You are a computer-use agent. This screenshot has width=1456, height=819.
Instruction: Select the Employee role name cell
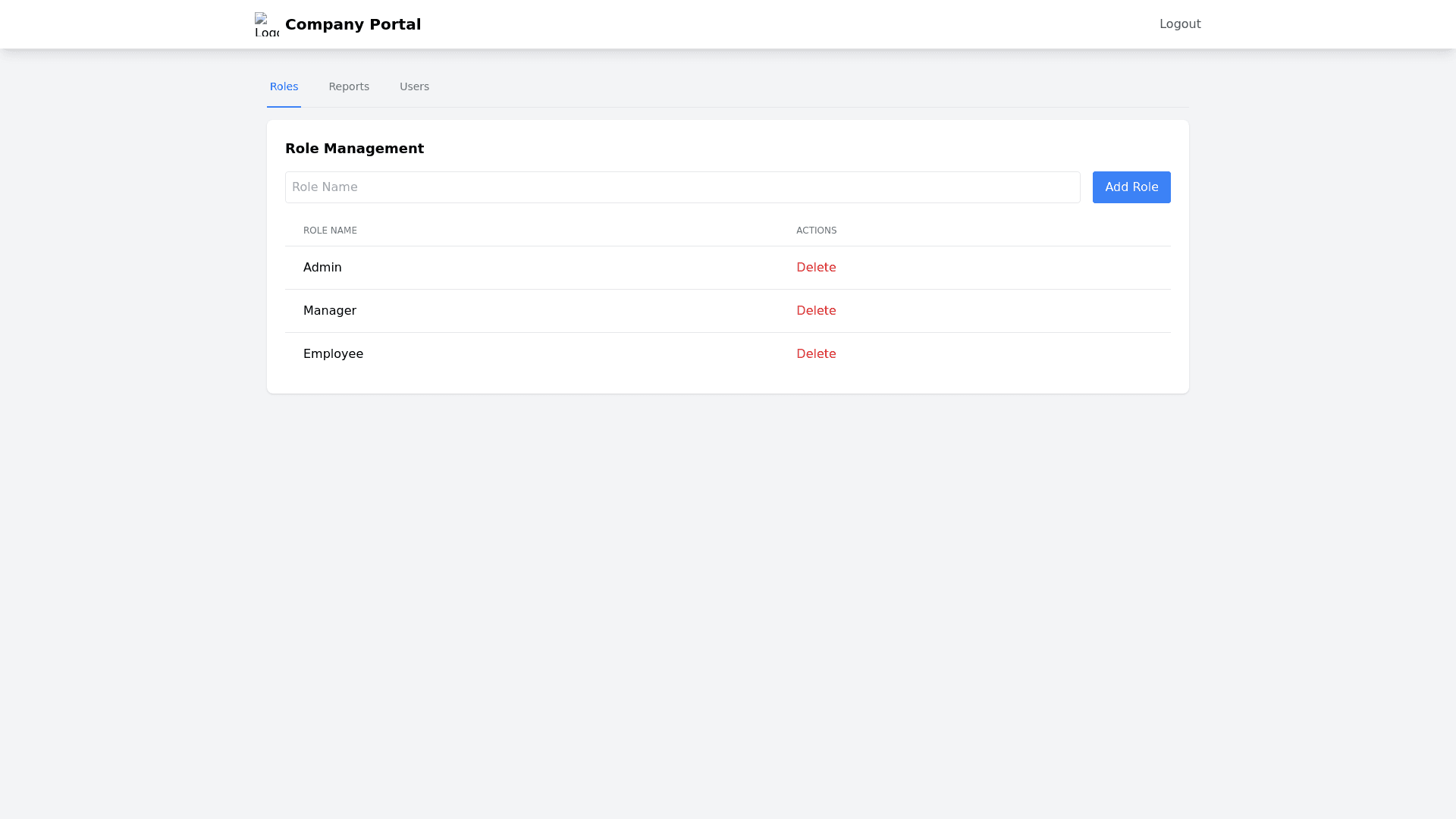[x=333, y=354]
